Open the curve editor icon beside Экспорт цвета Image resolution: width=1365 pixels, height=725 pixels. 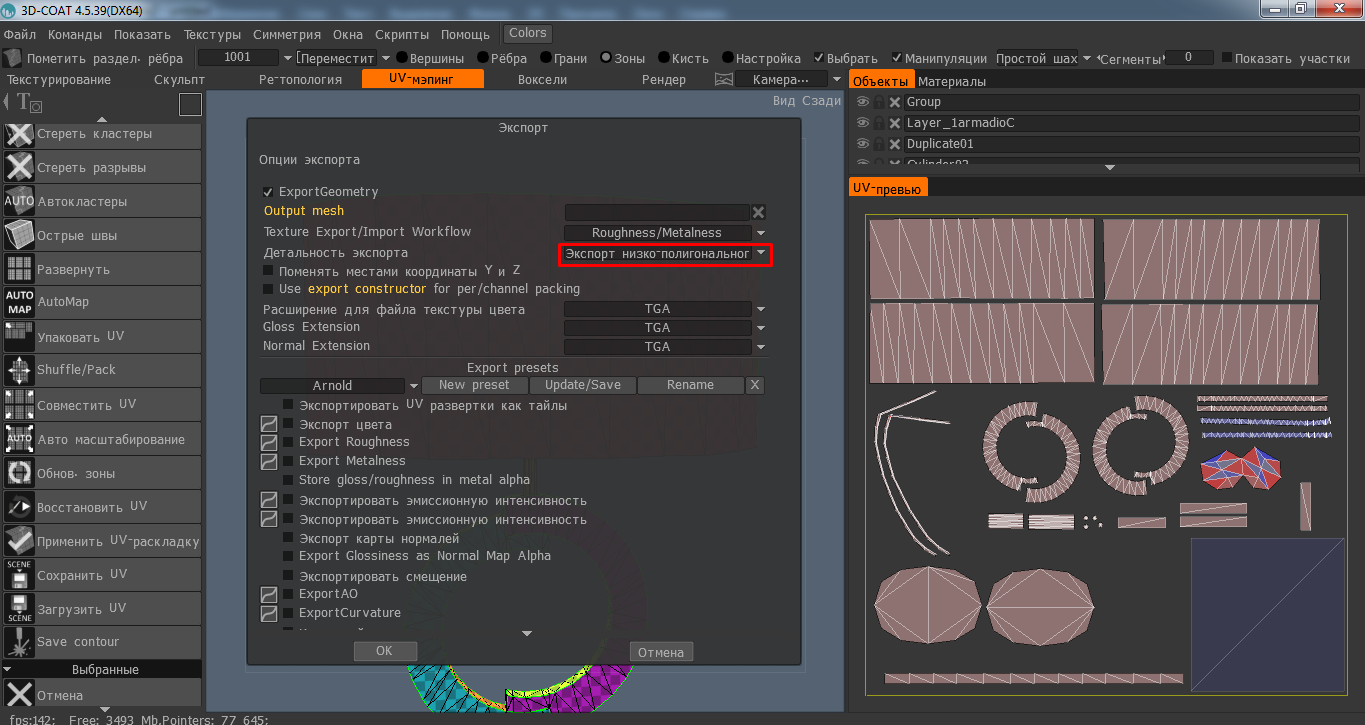[269, 425]
